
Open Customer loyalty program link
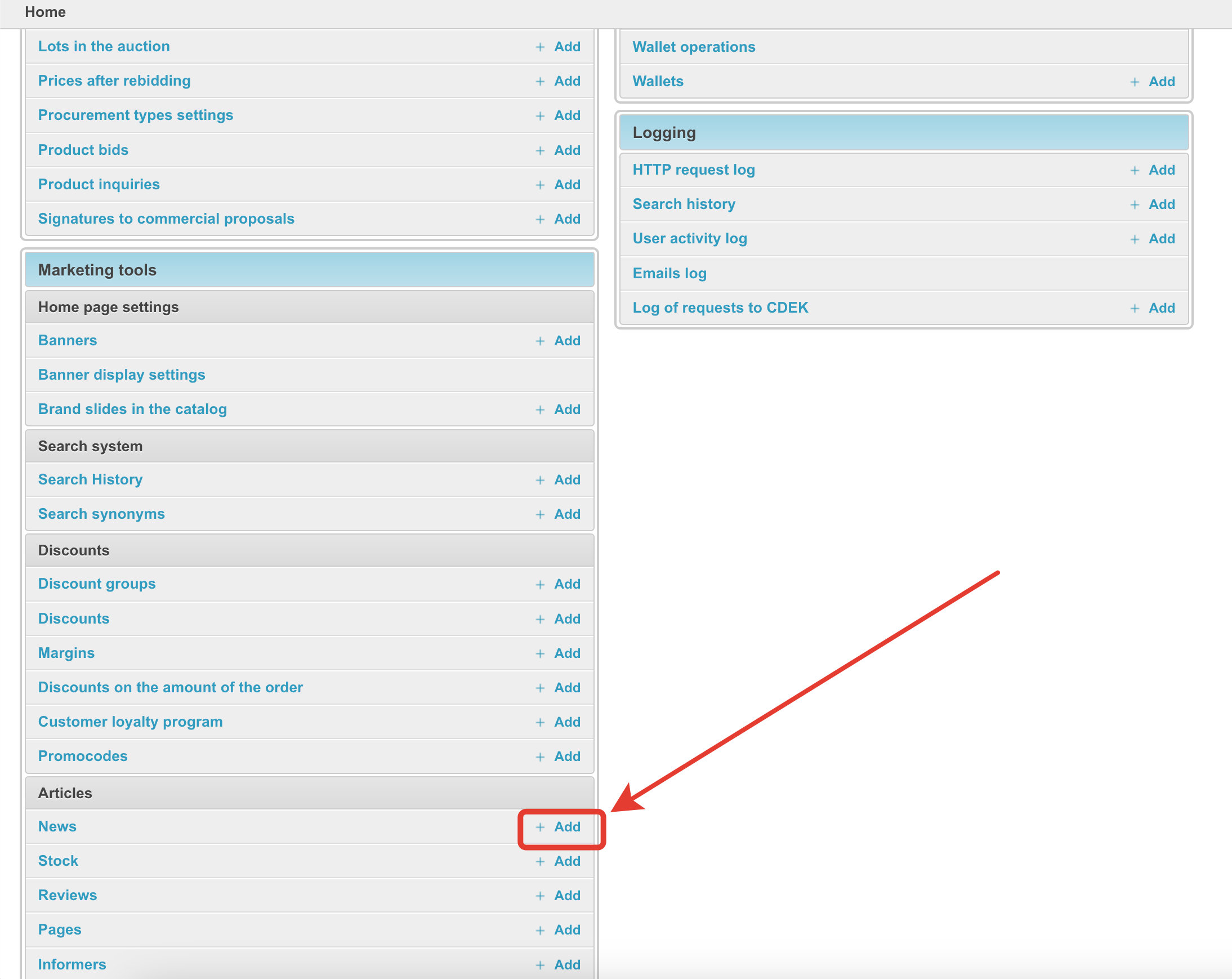[130, 722]
